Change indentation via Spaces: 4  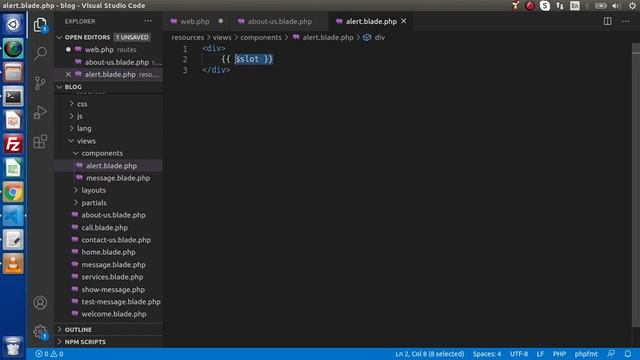tap(487, 354)
